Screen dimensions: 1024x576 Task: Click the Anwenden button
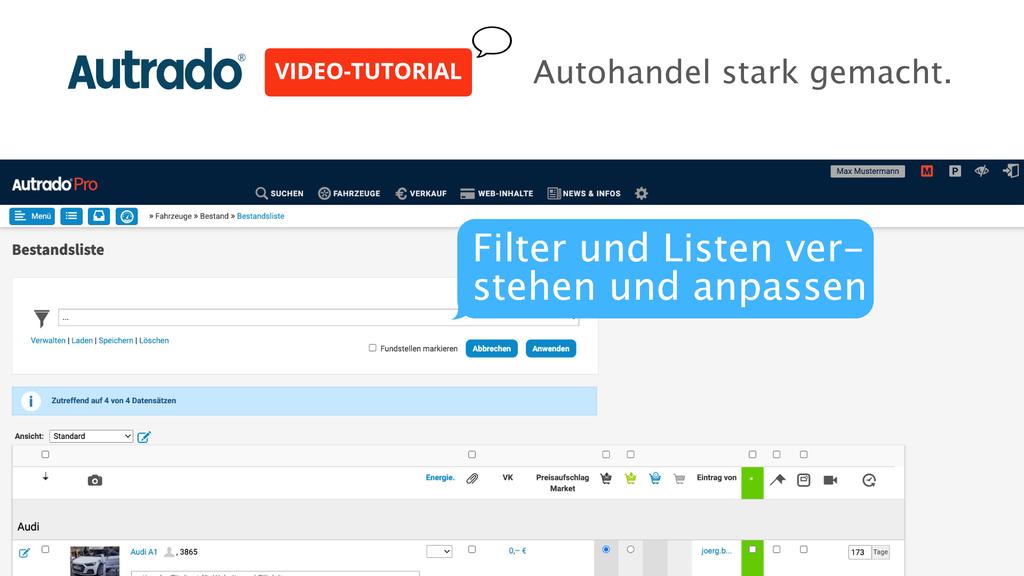point(551,349)
